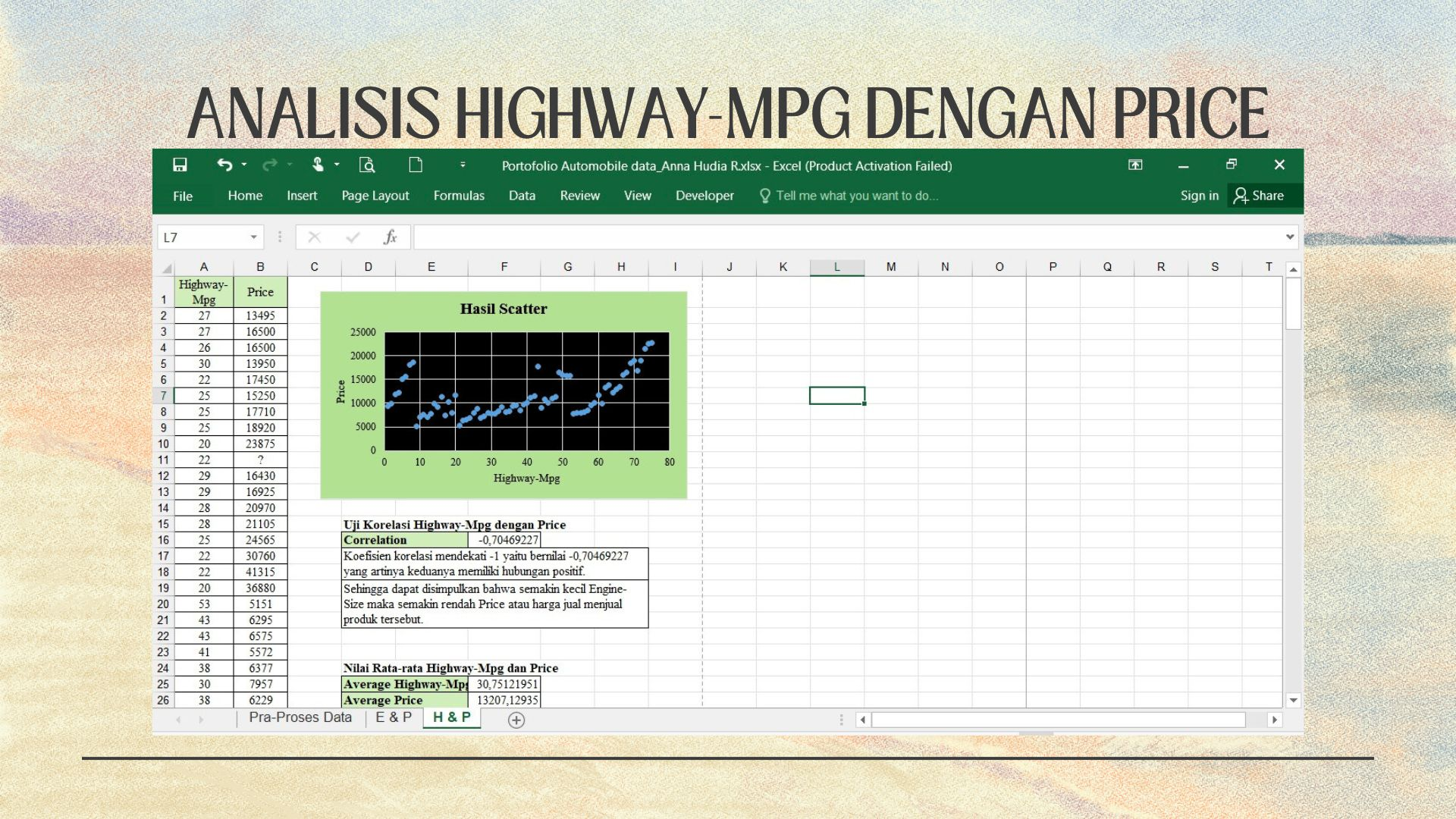1456x819 pixels.
Task: Switch to the View ribbon tab
Action: click(x=638, y=196)
